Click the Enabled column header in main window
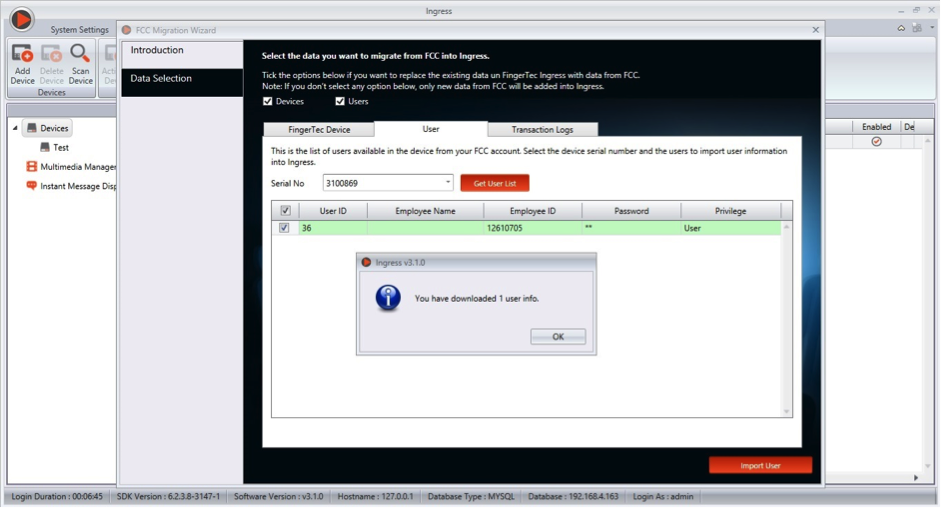The height and width of the screenshot is (508, 941). [876, 127]
